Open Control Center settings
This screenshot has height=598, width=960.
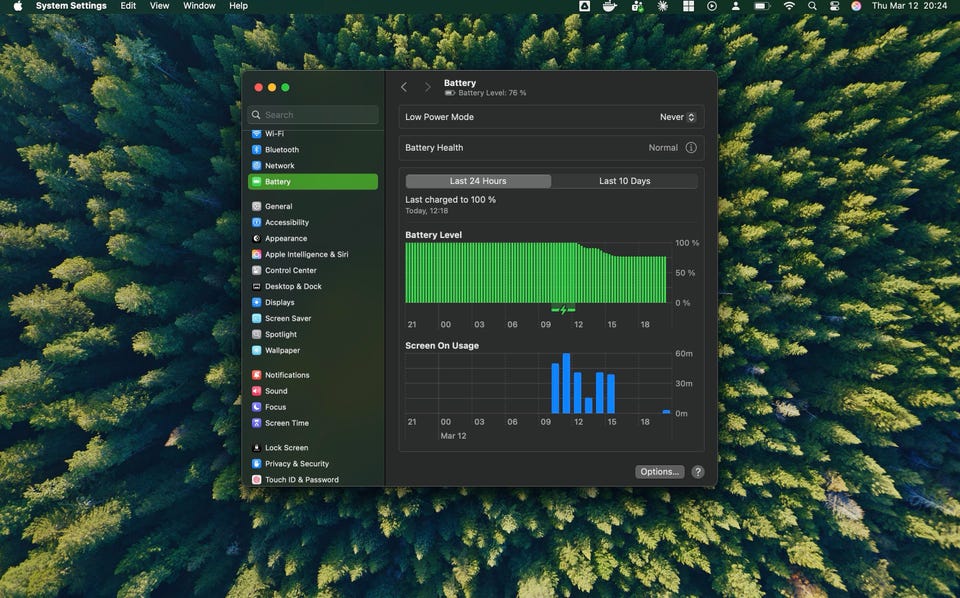290,270
